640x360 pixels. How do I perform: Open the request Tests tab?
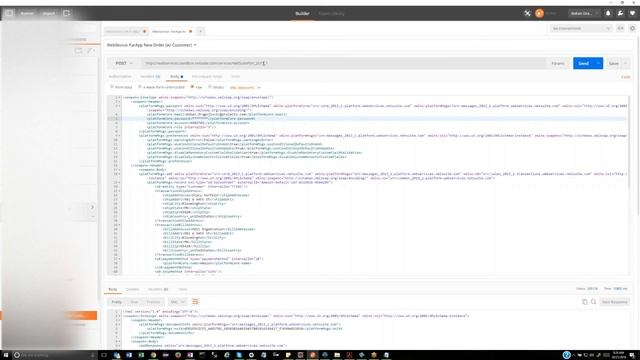tap(236, 76)
